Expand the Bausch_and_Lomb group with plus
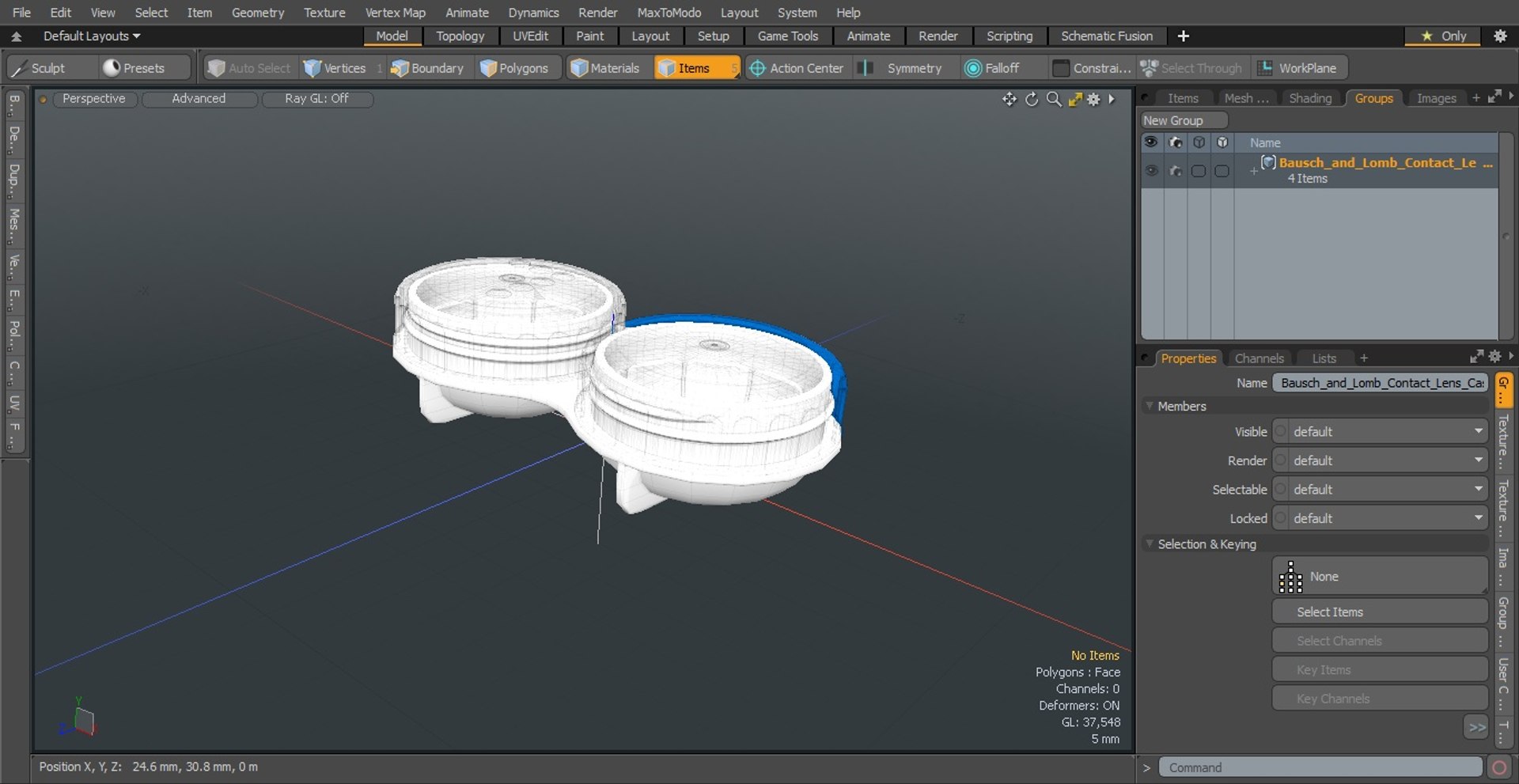The width and height of the screenshot is (1519, 784). coord(1253,171)
